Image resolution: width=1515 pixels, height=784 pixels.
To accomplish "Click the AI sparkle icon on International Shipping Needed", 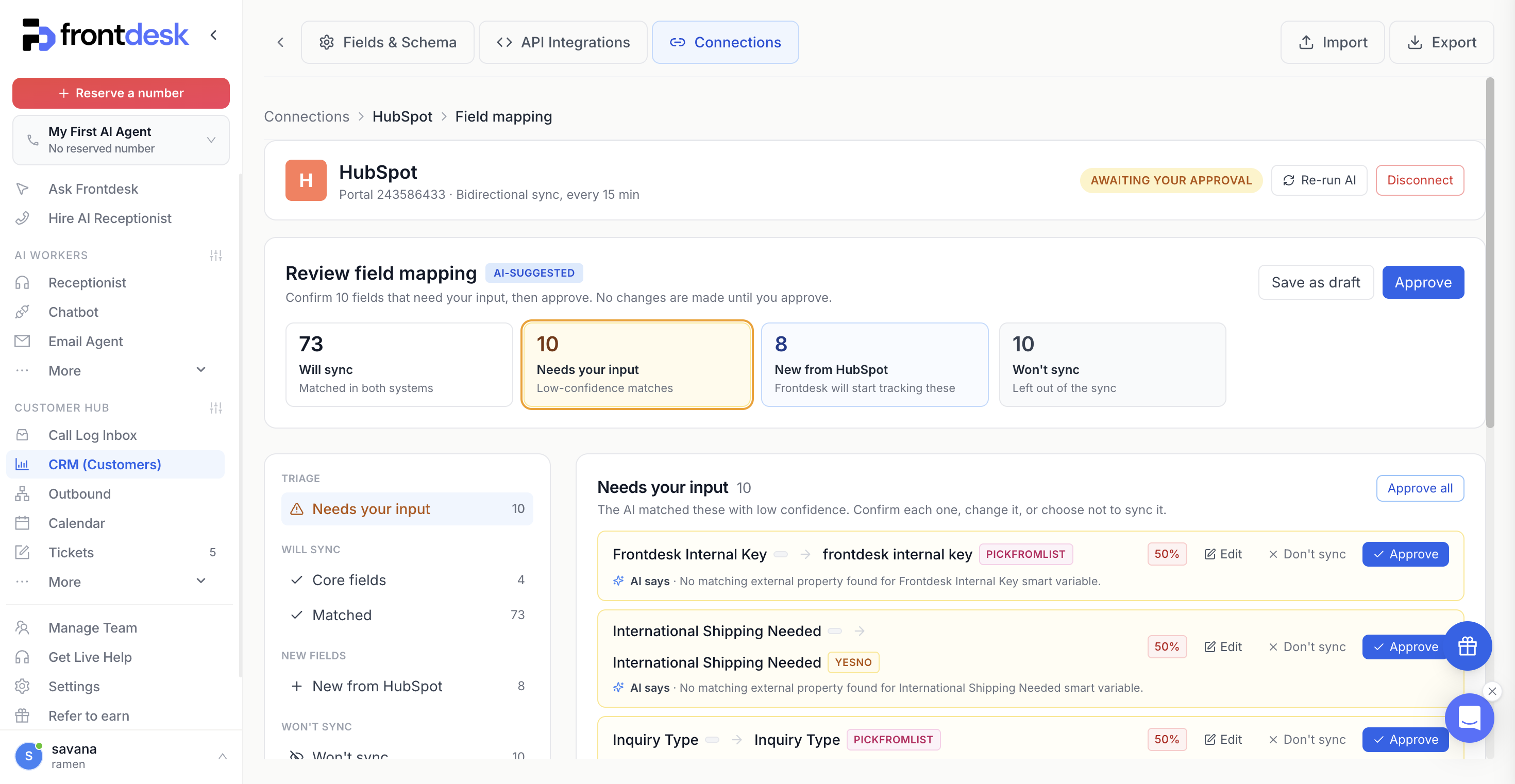I will click(619, 687).
